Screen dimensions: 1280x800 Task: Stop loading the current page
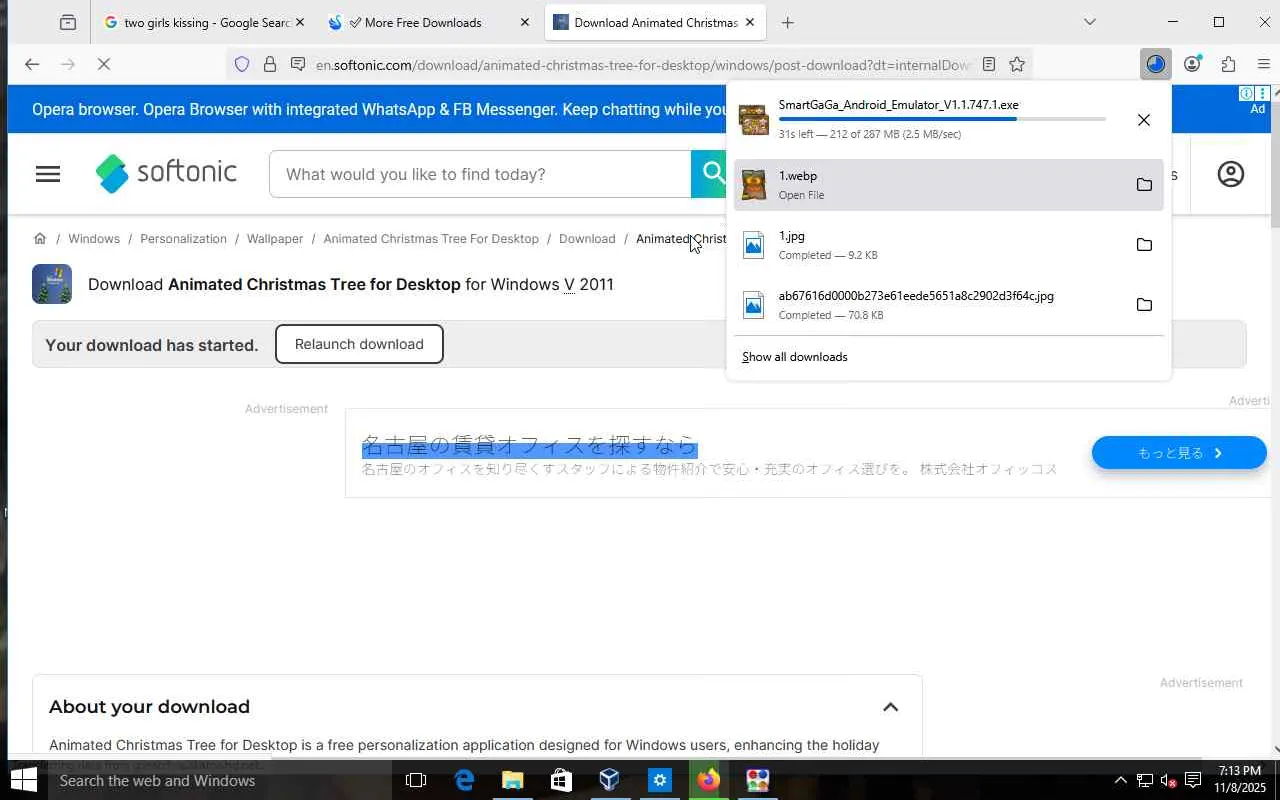tap(104, 64)
